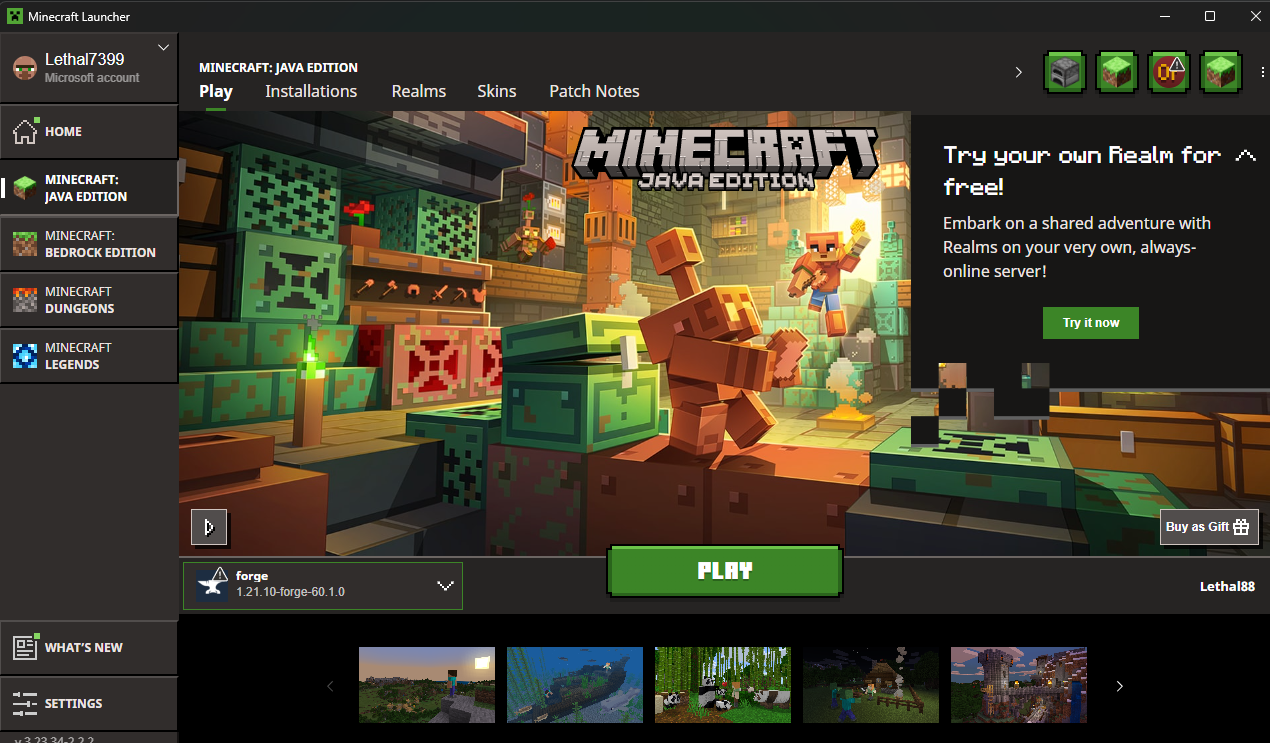Select Minecraft: Java Edition in sidebar
This screenshot has width=1270, height=743.
coord(89,188)
